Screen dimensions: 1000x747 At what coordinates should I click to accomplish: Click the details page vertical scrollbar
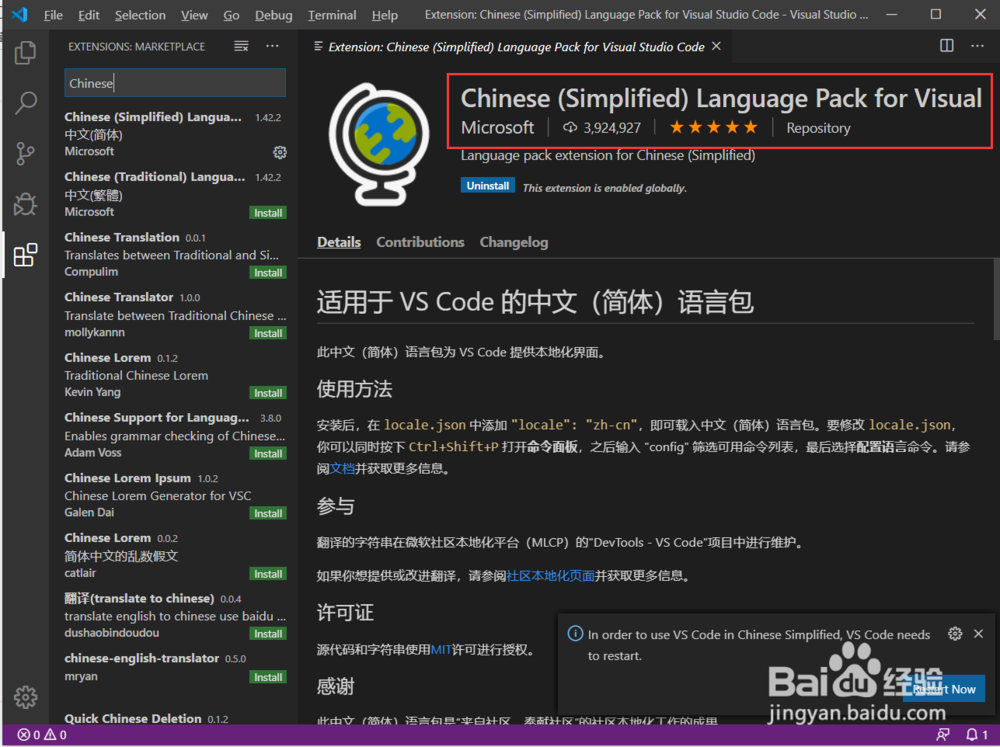tap(996, 299)
